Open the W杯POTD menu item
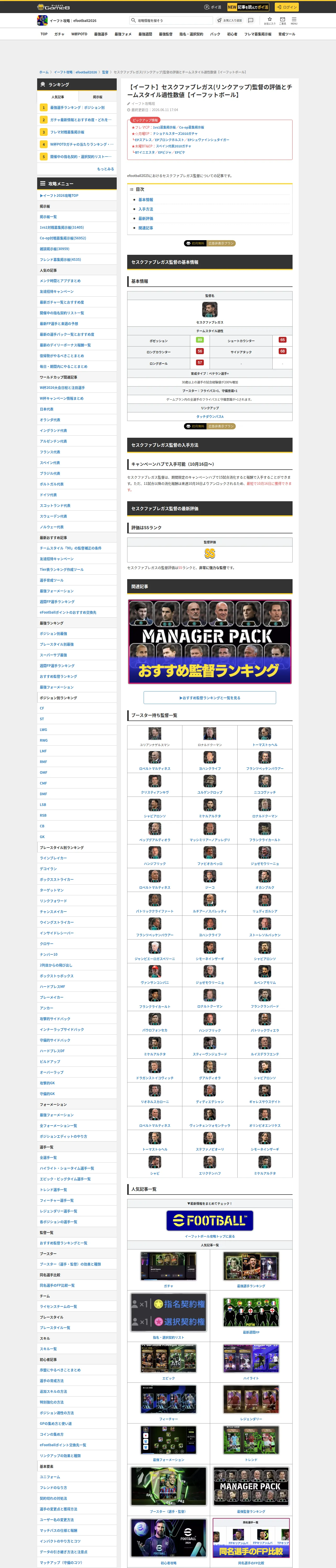The height and width of the screenshot is (1568, 336). 79,34
